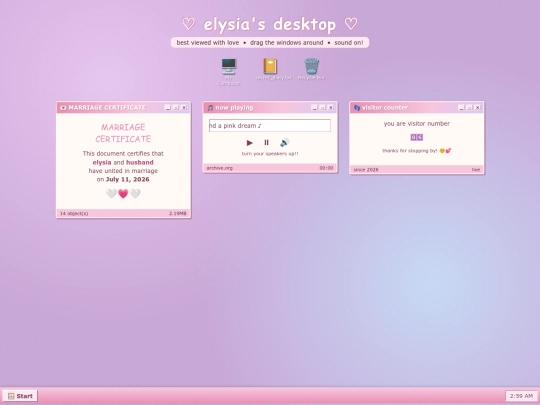Start the song with the play button
Viewport: 540px width, 405px height.
250,143
